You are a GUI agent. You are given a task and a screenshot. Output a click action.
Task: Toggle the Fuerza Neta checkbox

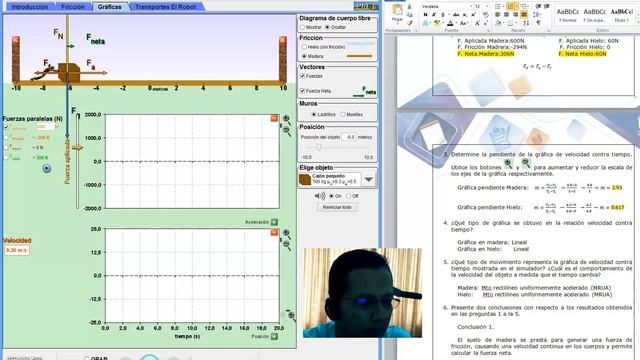(302, 91)
